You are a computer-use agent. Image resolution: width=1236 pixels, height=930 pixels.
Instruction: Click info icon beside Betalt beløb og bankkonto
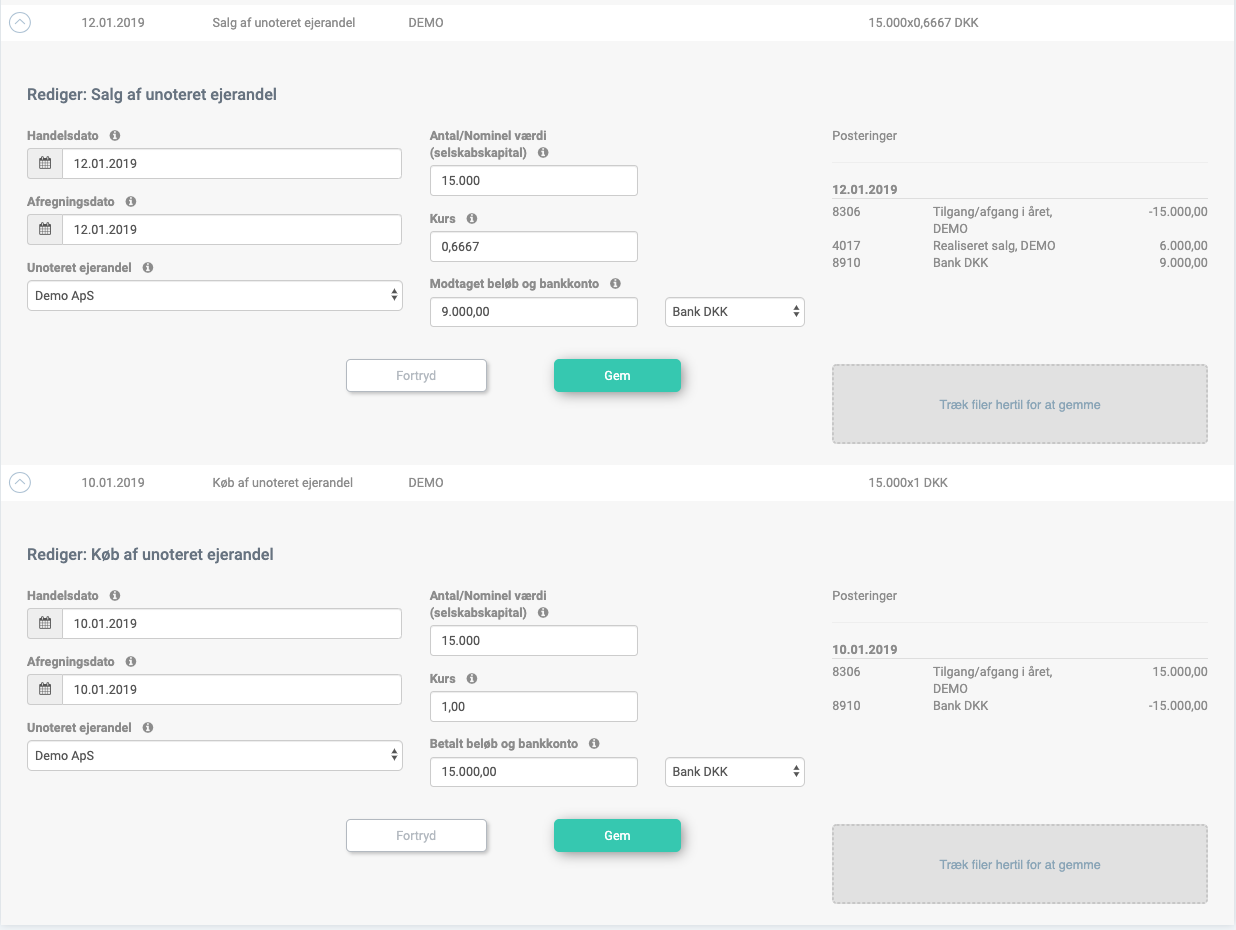(594, 744)
